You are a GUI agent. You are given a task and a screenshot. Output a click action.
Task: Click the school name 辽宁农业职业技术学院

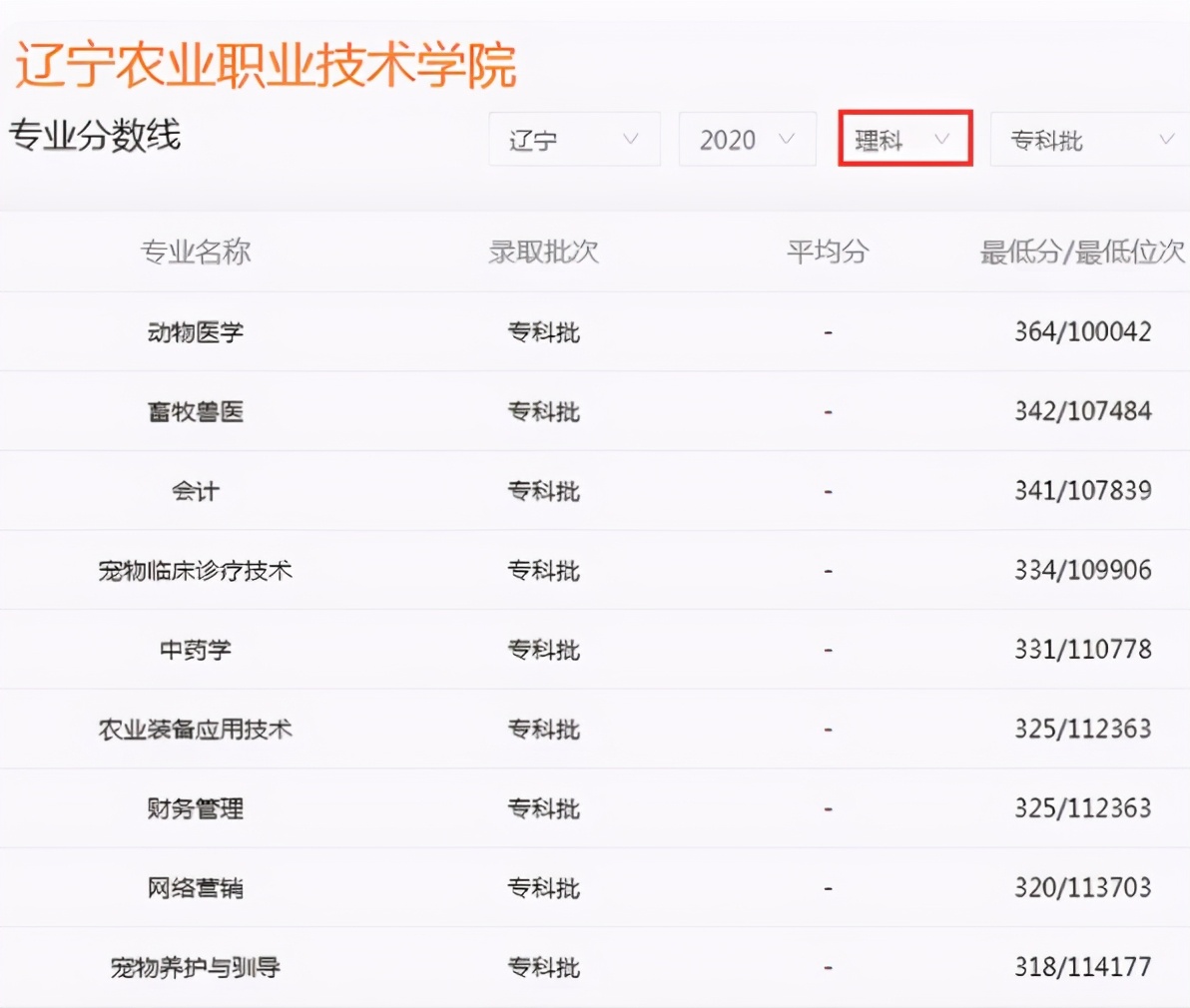pyautogui.click(x=266, y=63)
